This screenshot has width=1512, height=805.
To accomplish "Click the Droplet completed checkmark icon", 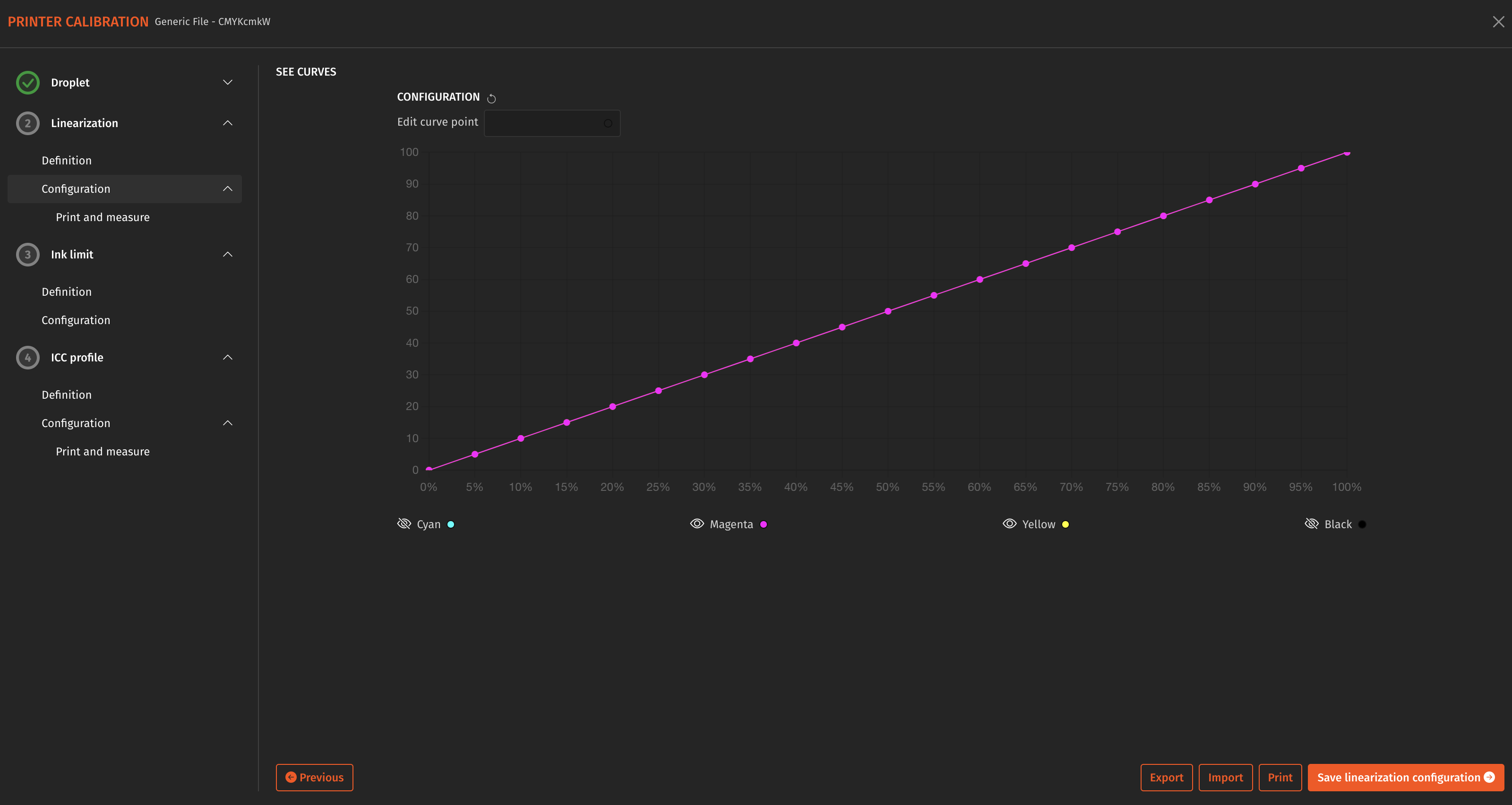I will (27, 82).
